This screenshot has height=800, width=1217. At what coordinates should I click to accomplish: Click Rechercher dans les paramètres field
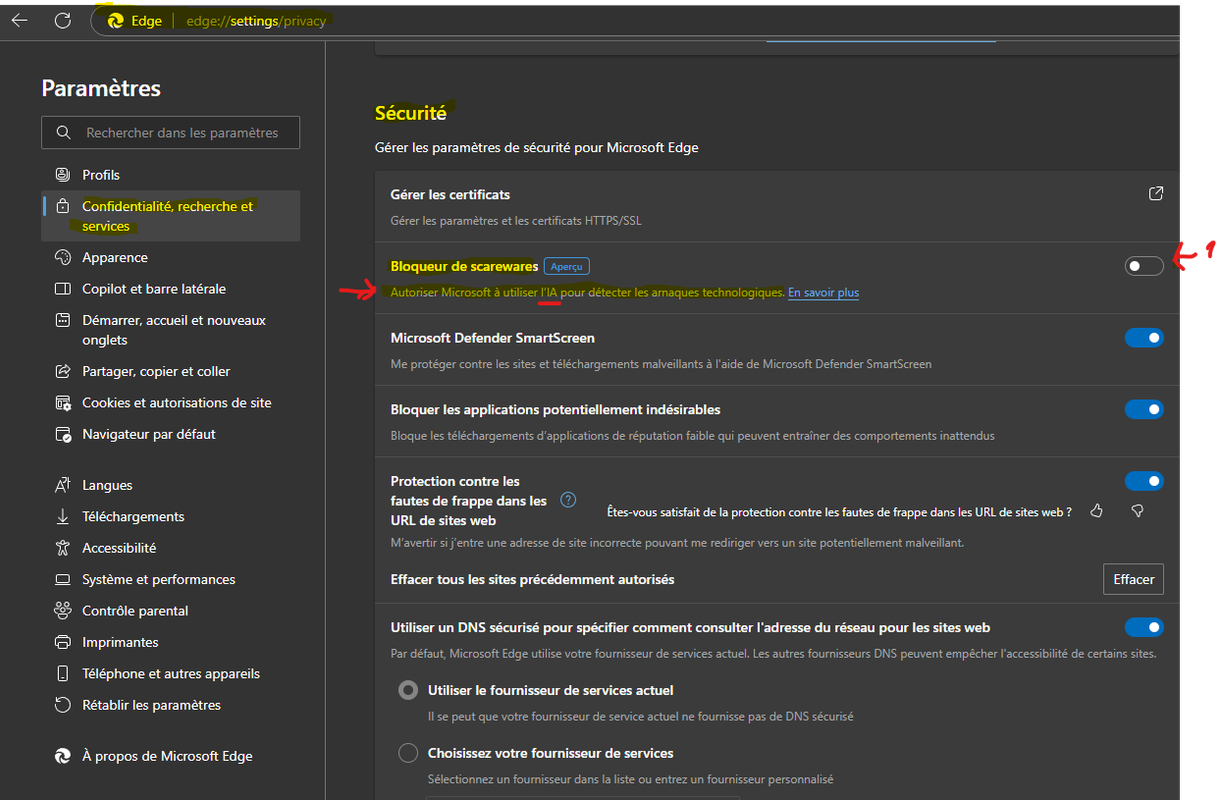click(x=171, y=132)
